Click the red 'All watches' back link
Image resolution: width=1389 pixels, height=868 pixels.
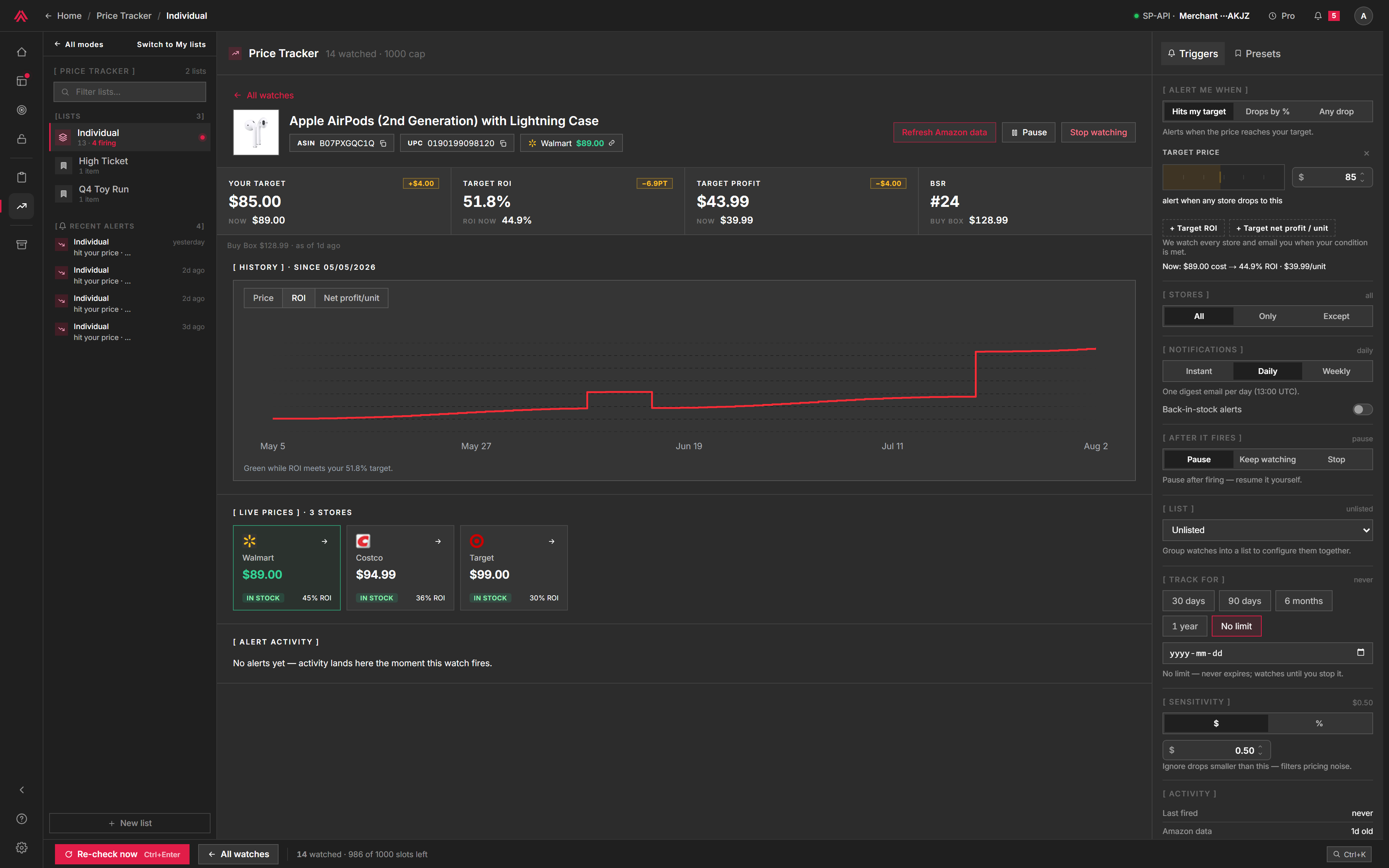[x=264, y=95]
